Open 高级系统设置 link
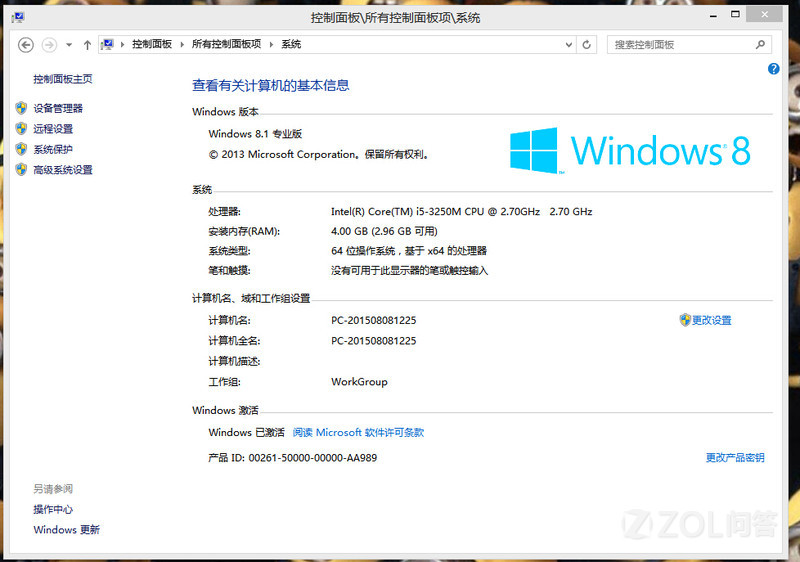Screen dimensions: 800x562 63,170
